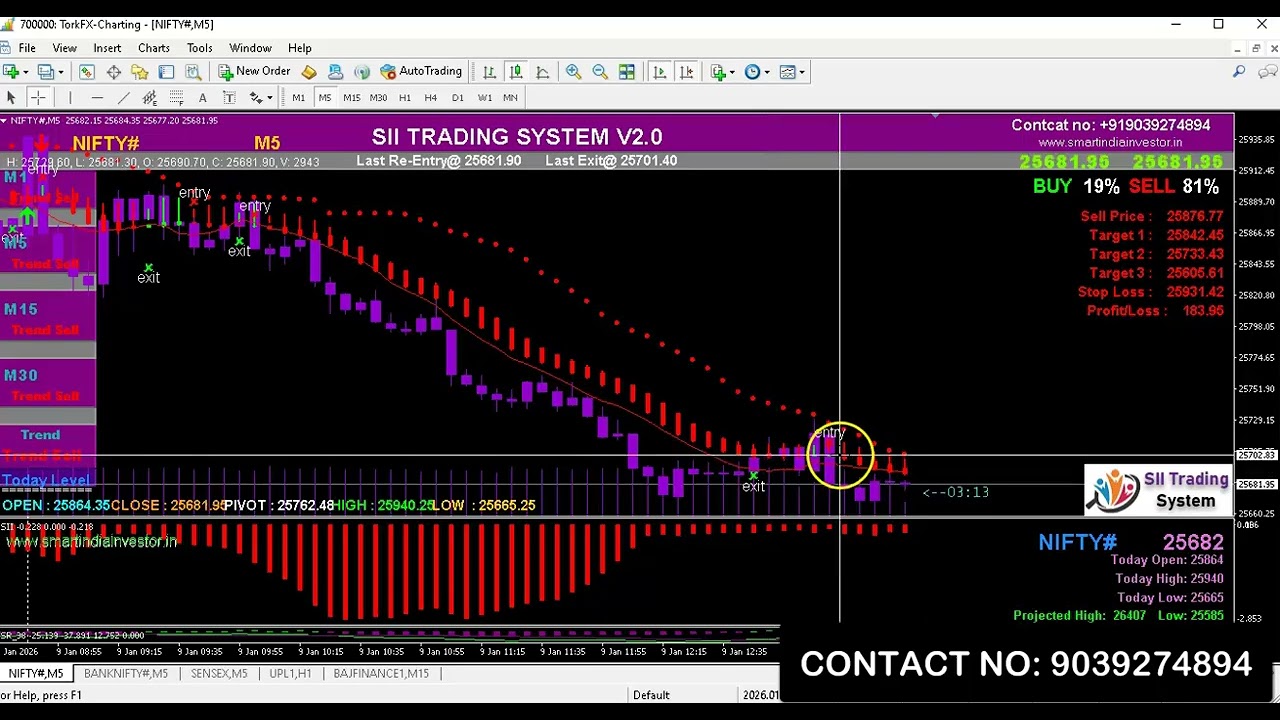Select the horizontal line tool
The width and height of the screenshot is (1280, 720).
(x=97, y=98)
